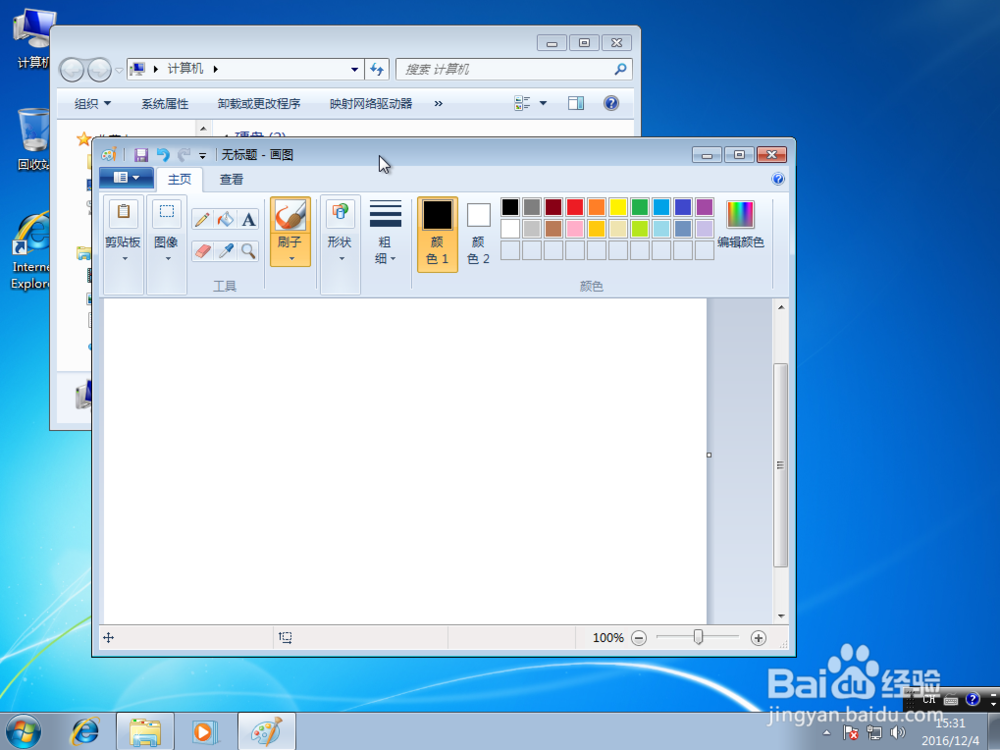Select the Pencil tool in Paint
This screenshot has height=750, width=1000.
202,219
